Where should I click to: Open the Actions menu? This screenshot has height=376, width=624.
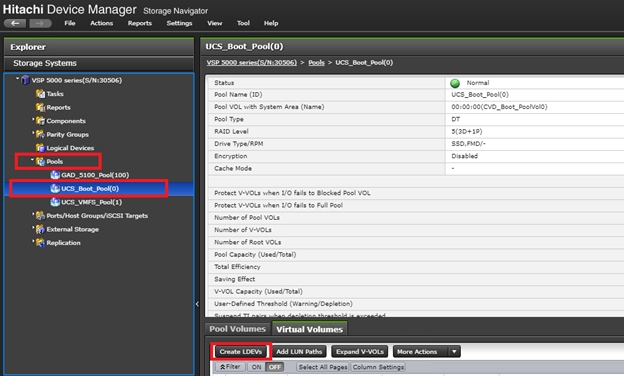point(101,23)
